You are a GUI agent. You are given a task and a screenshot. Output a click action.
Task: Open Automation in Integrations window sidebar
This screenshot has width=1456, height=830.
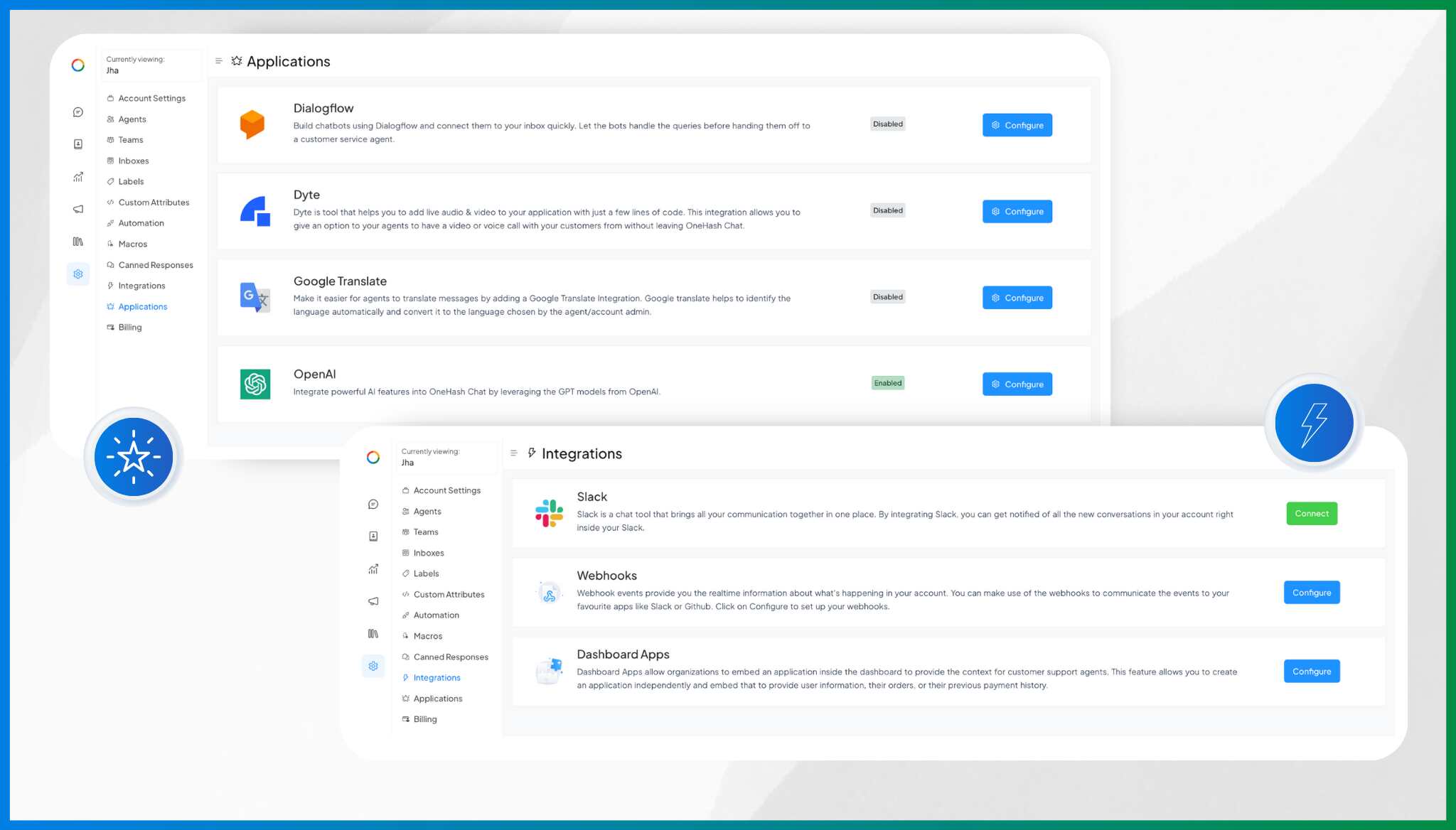431,615
